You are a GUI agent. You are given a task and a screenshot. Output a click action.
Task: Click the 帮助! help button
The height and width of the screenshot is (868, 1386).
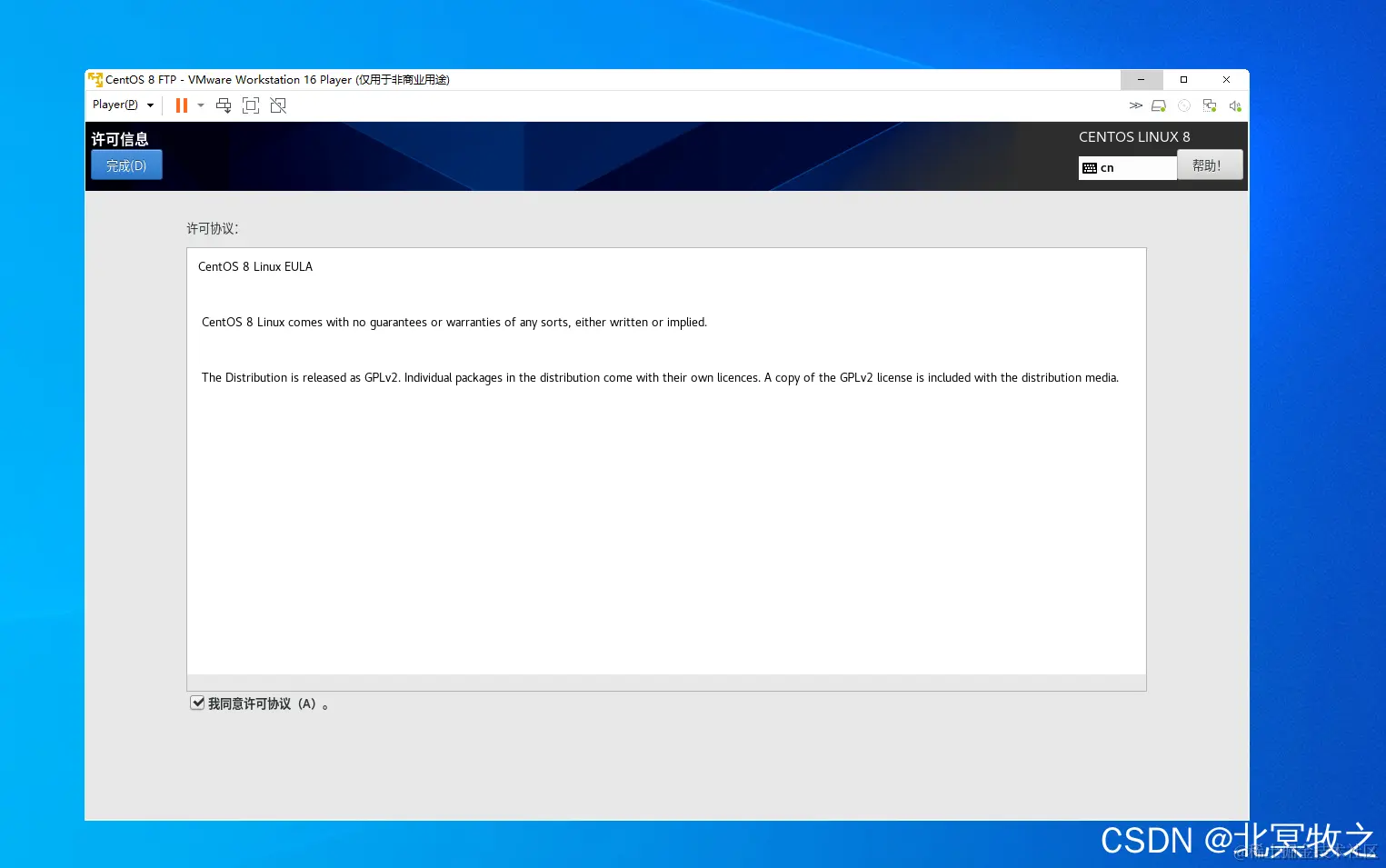[1210, 165]
